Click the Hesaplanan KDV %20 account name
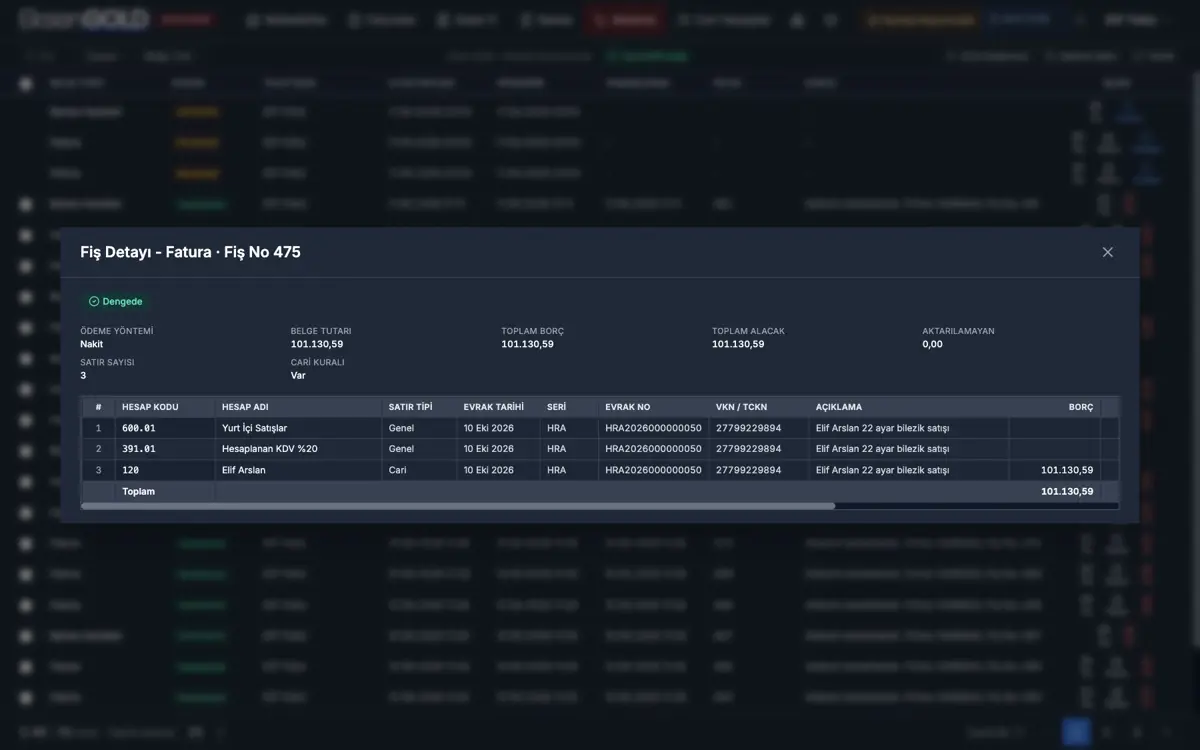The height and width of the screenshot is (750, 1200). tap(270, 449)
